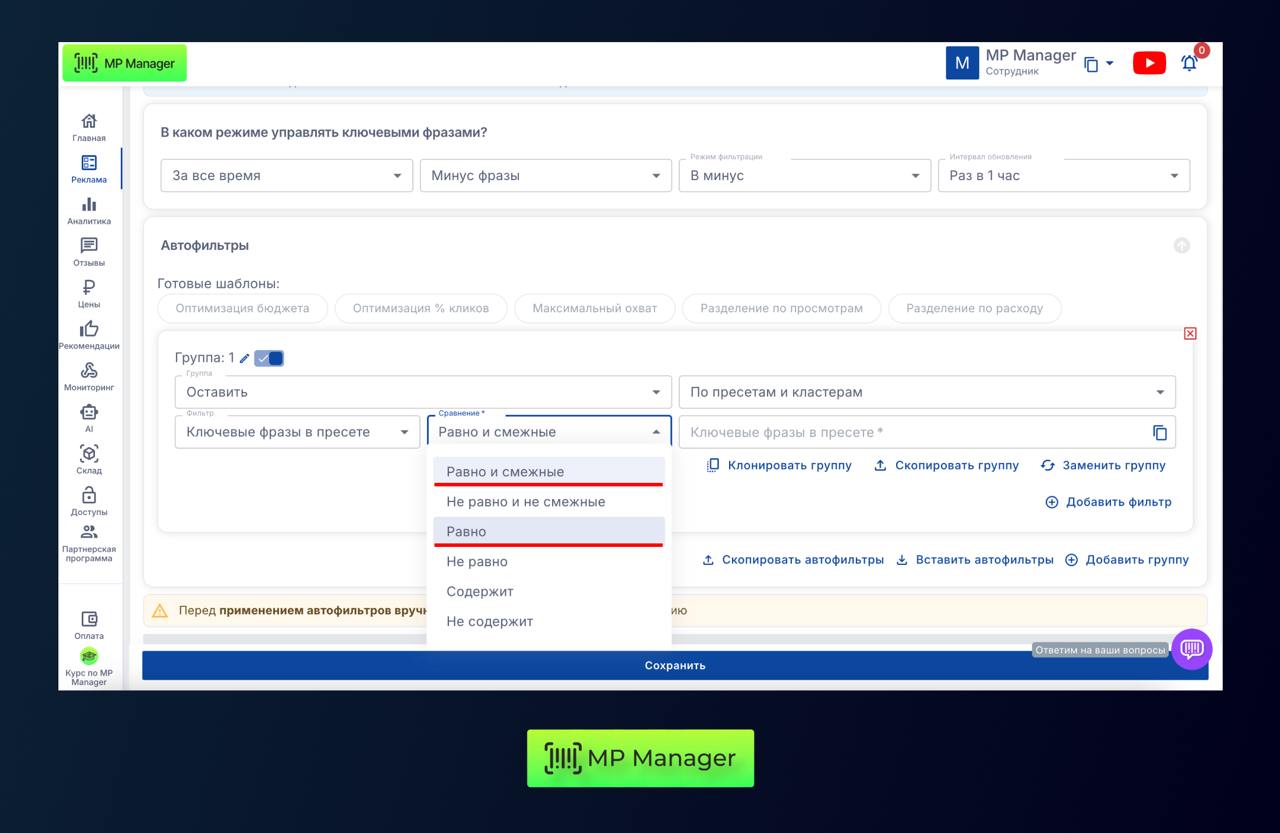The image size is (1280, 833).
Task: Open the YouTube icon in header
Action: point(1148,63)
